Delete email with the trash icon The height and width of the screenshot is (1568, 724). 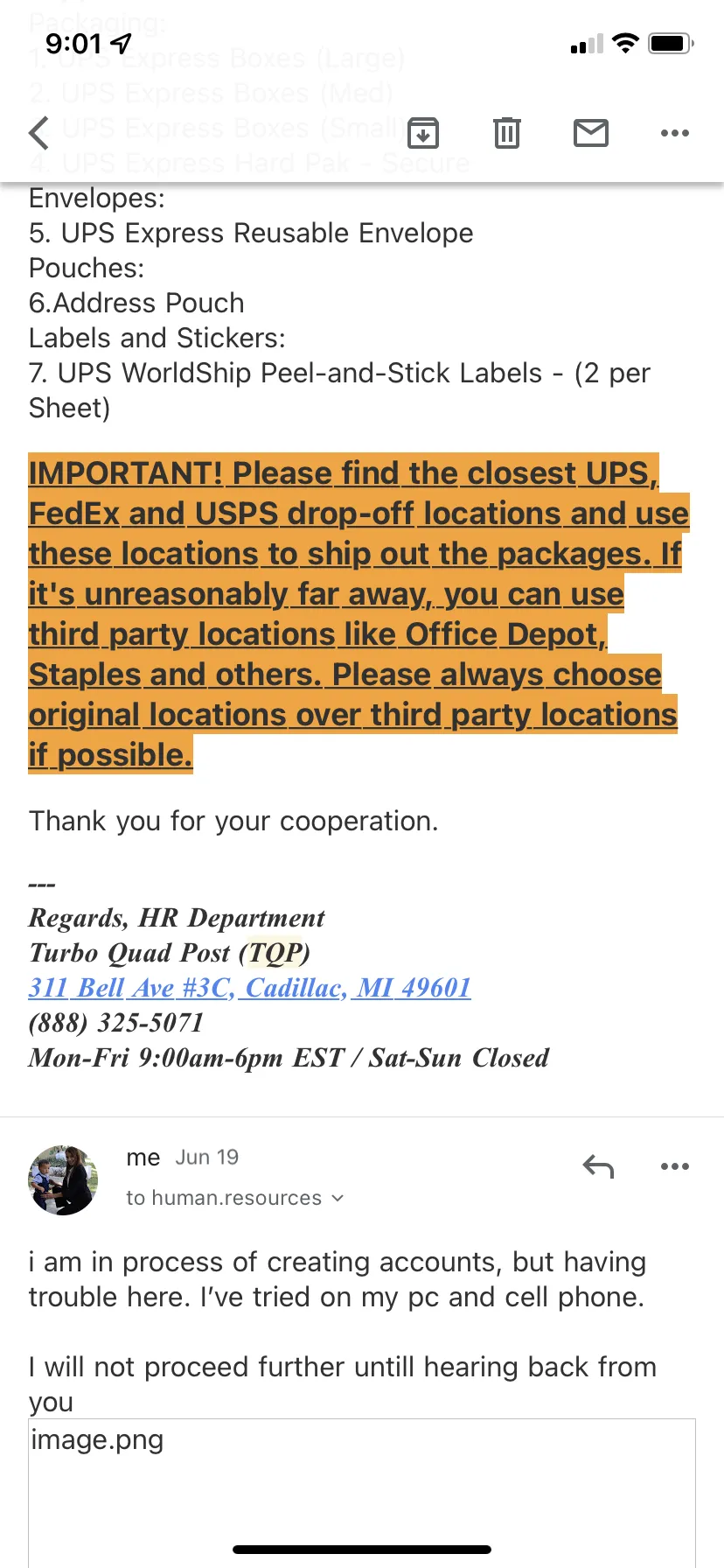(507, 133)
